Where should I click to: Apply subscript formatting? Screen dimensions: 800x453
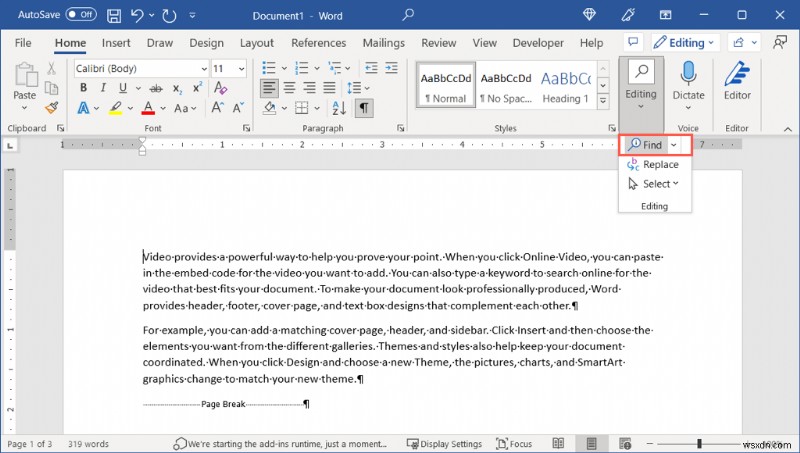pyautogui.click(x=177, y=88)
